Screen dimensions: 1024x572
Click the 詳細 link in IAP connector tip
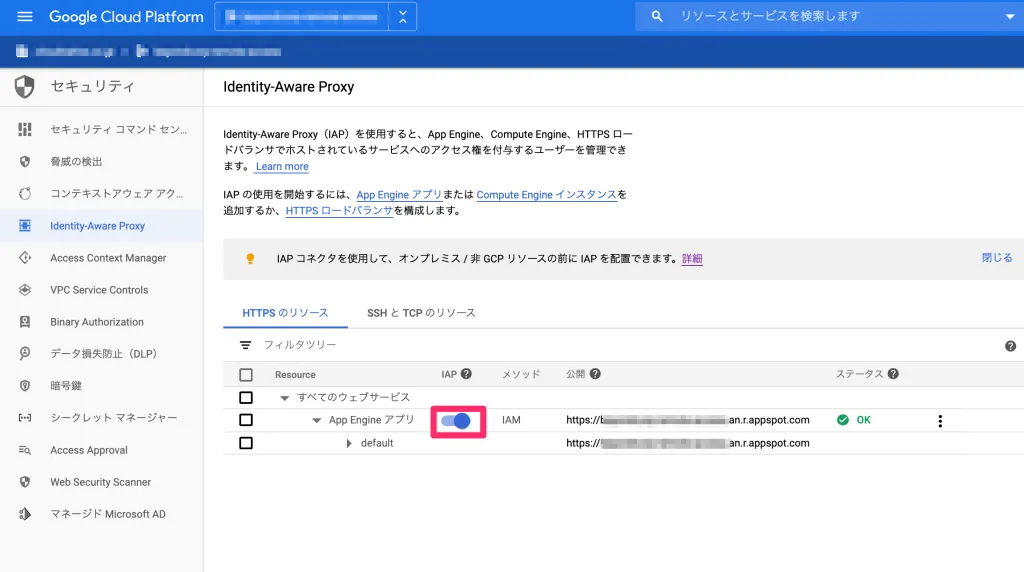(692, 259)
